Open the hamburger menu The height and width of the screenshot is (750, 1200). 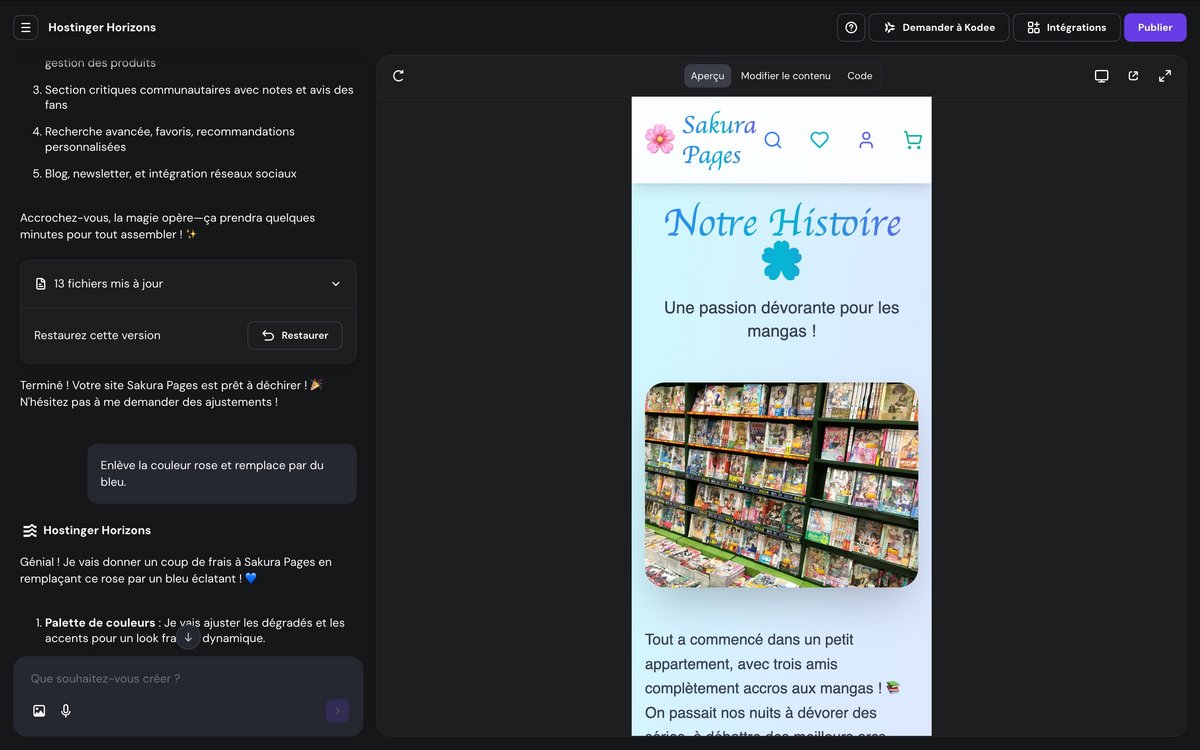pyautogui.click(x=26, y=28)
